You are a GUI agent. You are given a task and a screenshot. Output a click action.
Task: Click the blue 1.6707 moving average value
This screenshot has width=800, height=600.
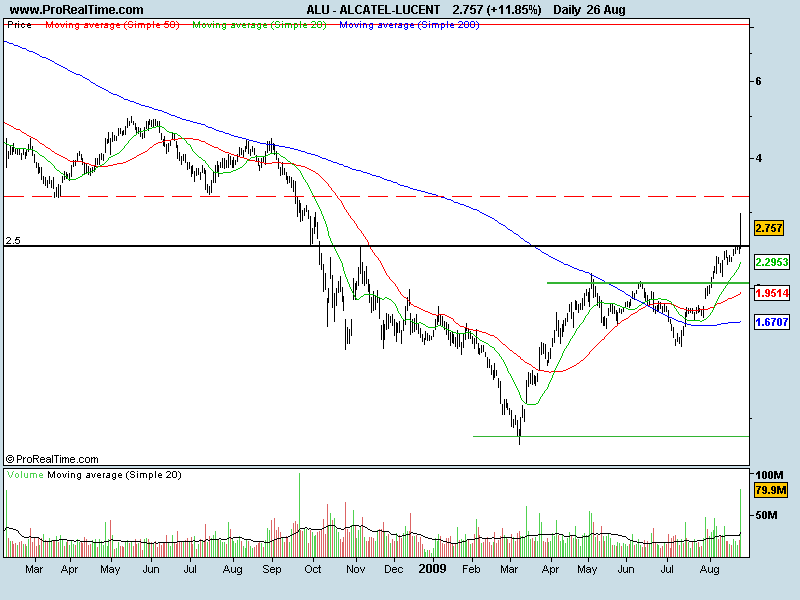pos(771,322)
